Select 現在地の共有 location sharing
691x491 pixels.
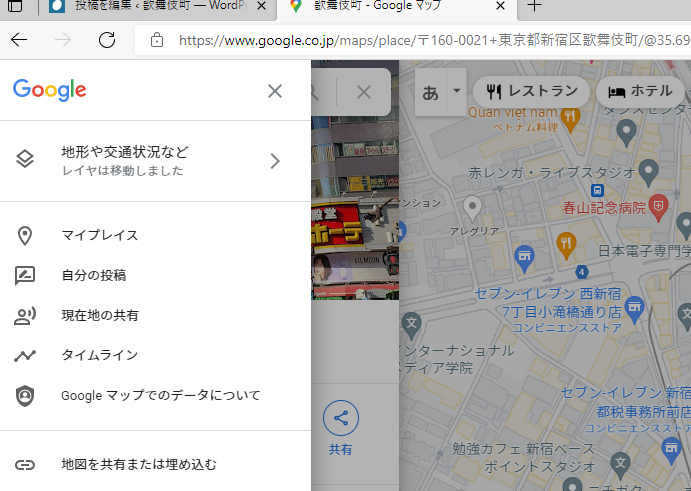click(100, 316)
